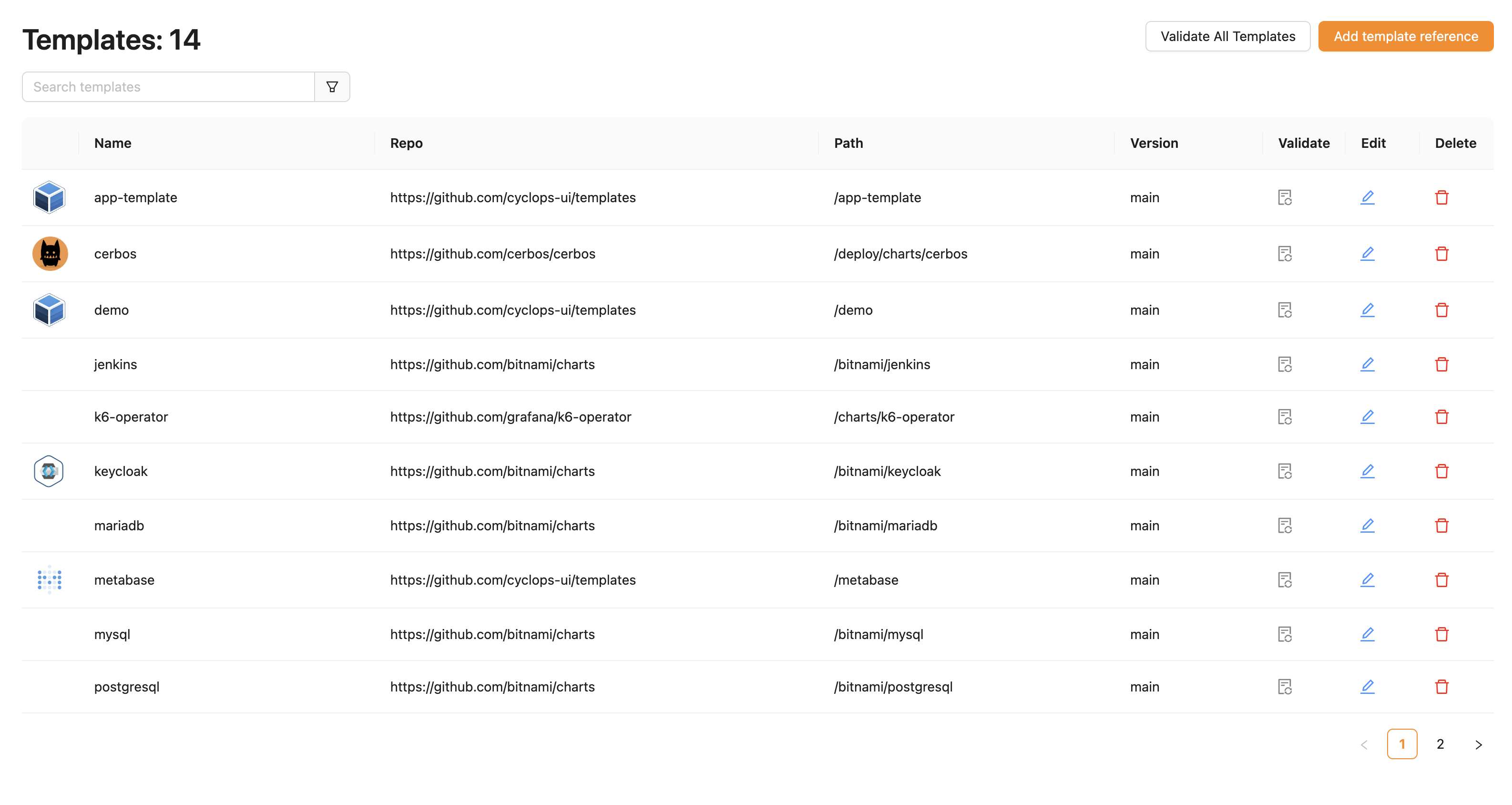Edit the demo template
This screenshot has height=805, width=1512.
pyautogui.click(x=1367, y=310)
